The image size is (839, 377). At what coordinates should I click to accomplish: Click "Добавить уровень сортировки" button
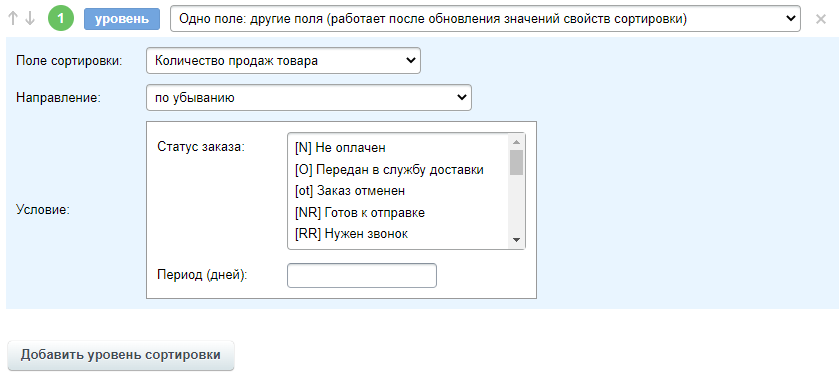pos(121,355)
